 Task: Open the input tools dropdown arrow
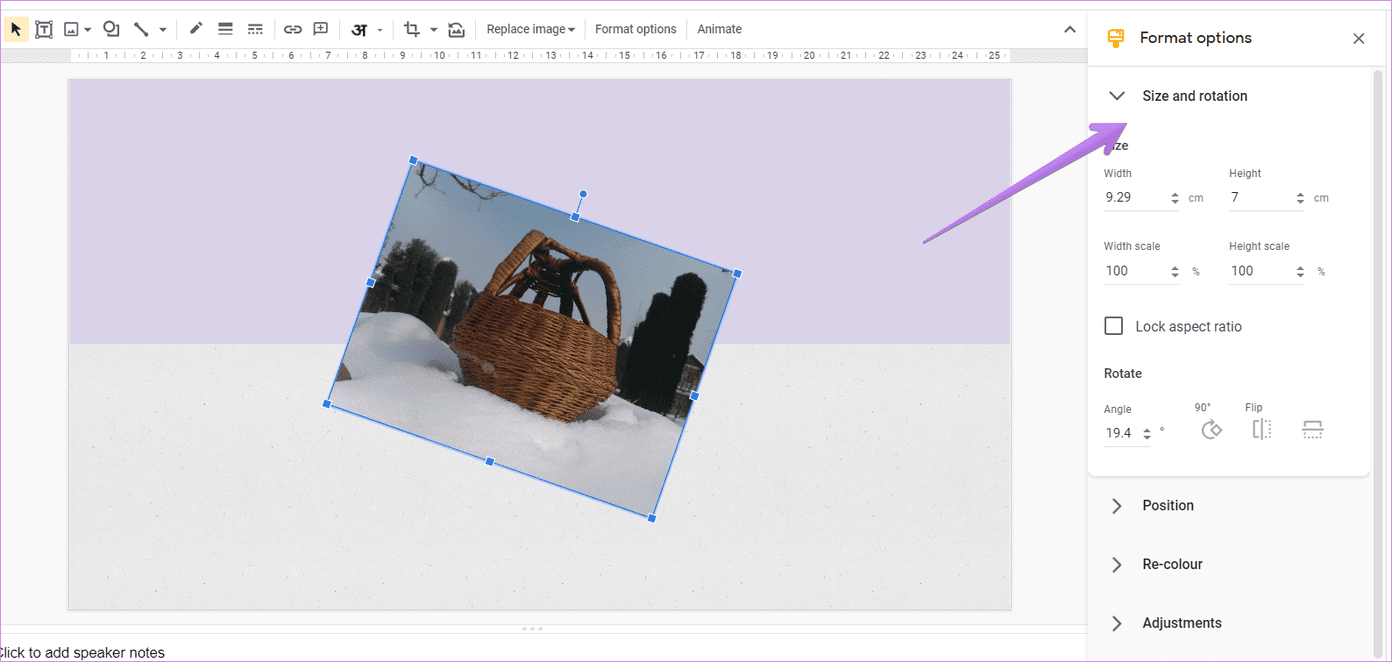click(380, 30)
